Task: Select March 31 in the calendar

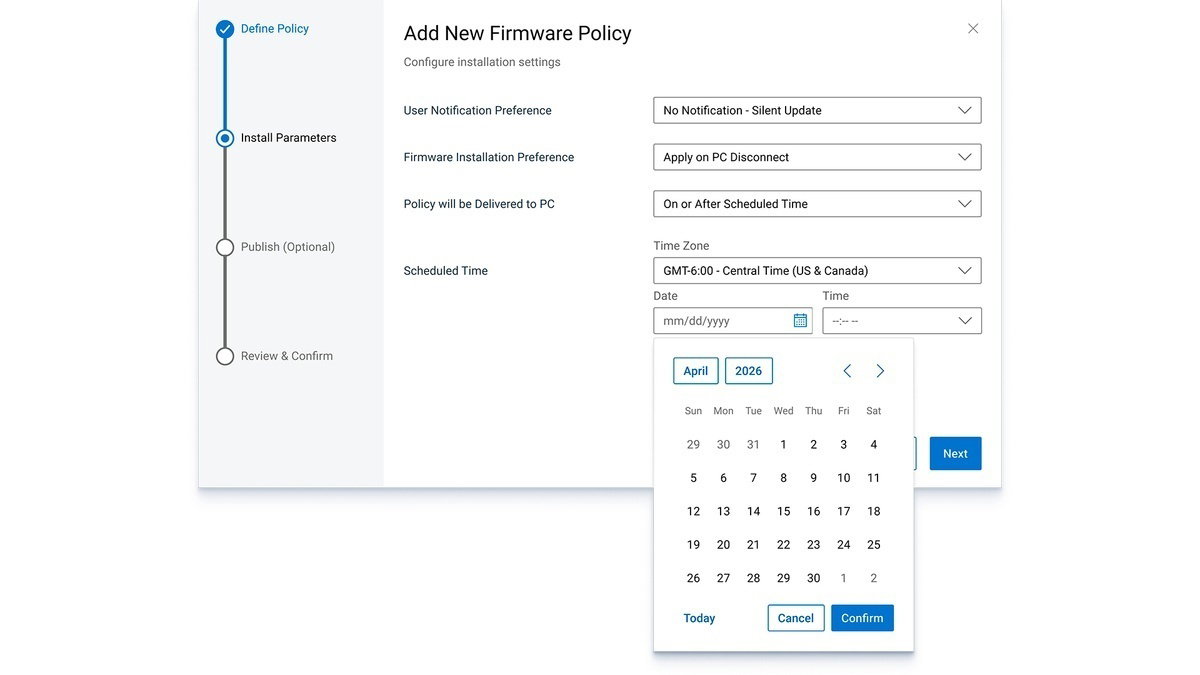Action: 754,445
